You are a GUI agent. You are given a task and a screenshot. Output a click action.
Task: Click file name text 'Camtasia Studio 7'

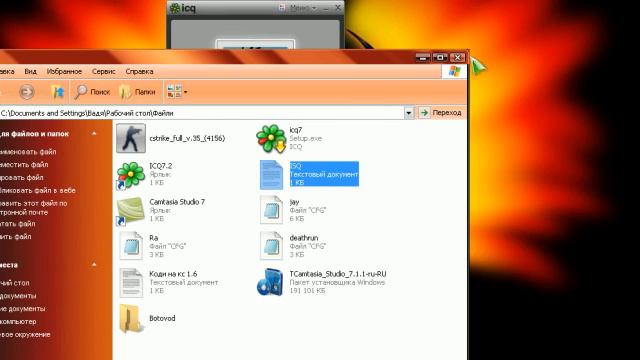tap(177, 202)
